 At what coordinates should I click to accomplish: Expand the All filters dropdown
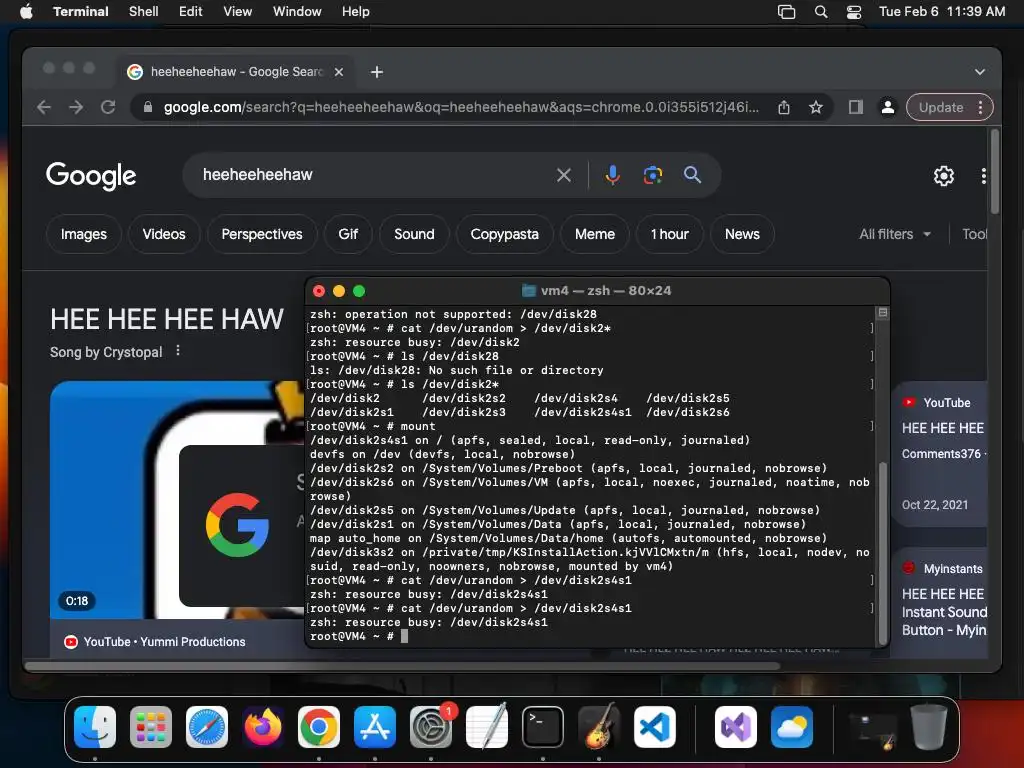coord(895,234)
